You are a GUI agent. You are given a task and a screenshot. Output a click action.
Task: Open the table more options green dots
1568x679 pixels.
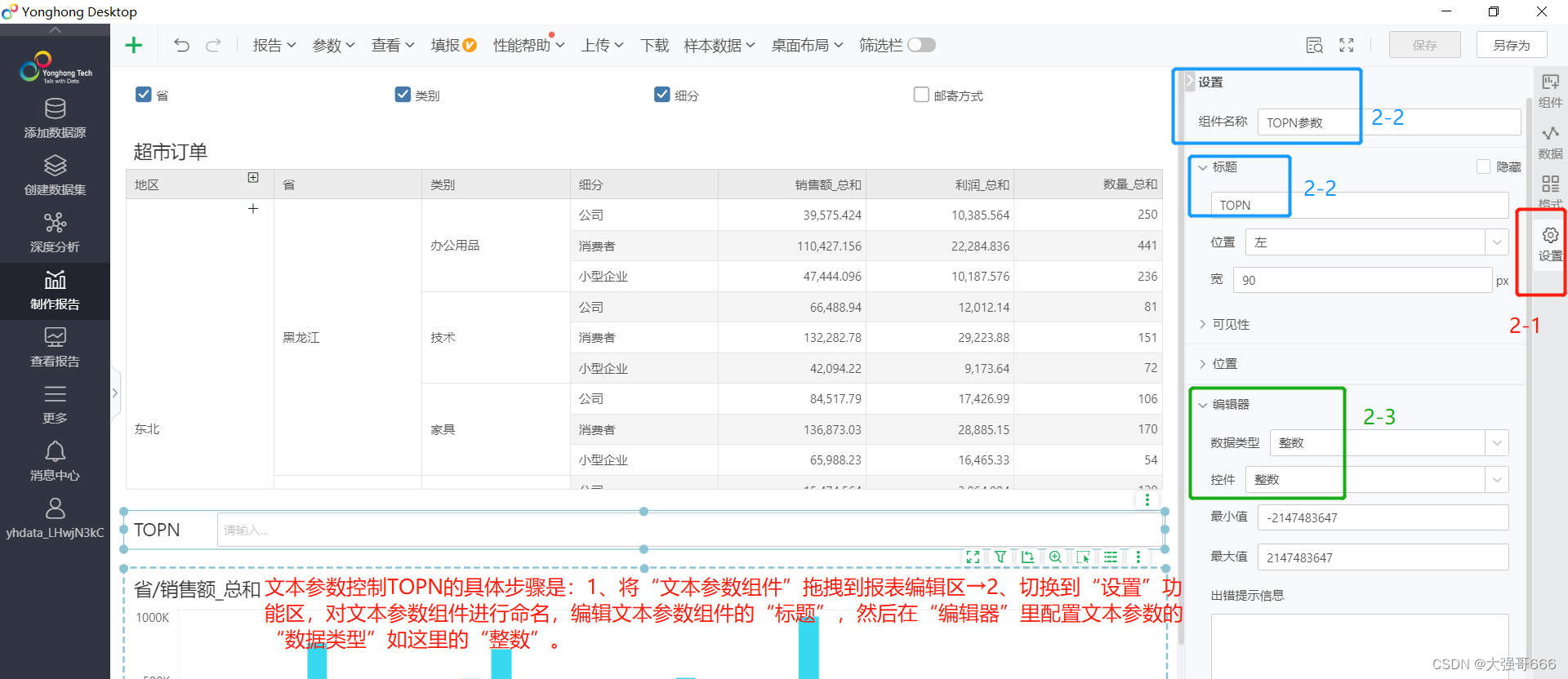tap(1147, 499)
